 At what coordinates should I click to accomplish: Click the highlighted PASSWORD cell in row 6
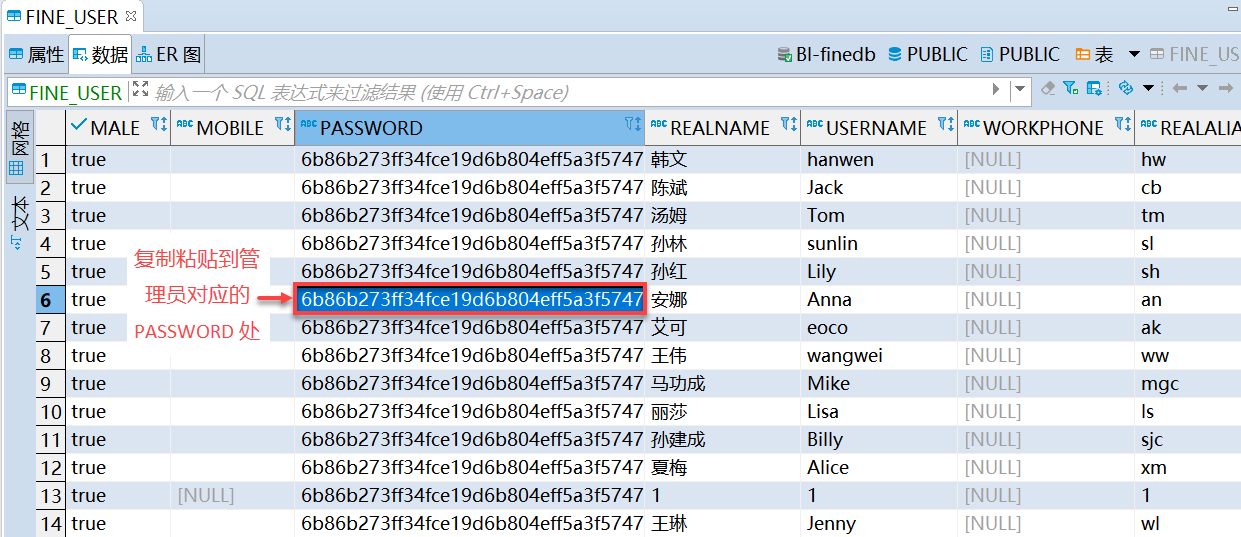(470, 299)
